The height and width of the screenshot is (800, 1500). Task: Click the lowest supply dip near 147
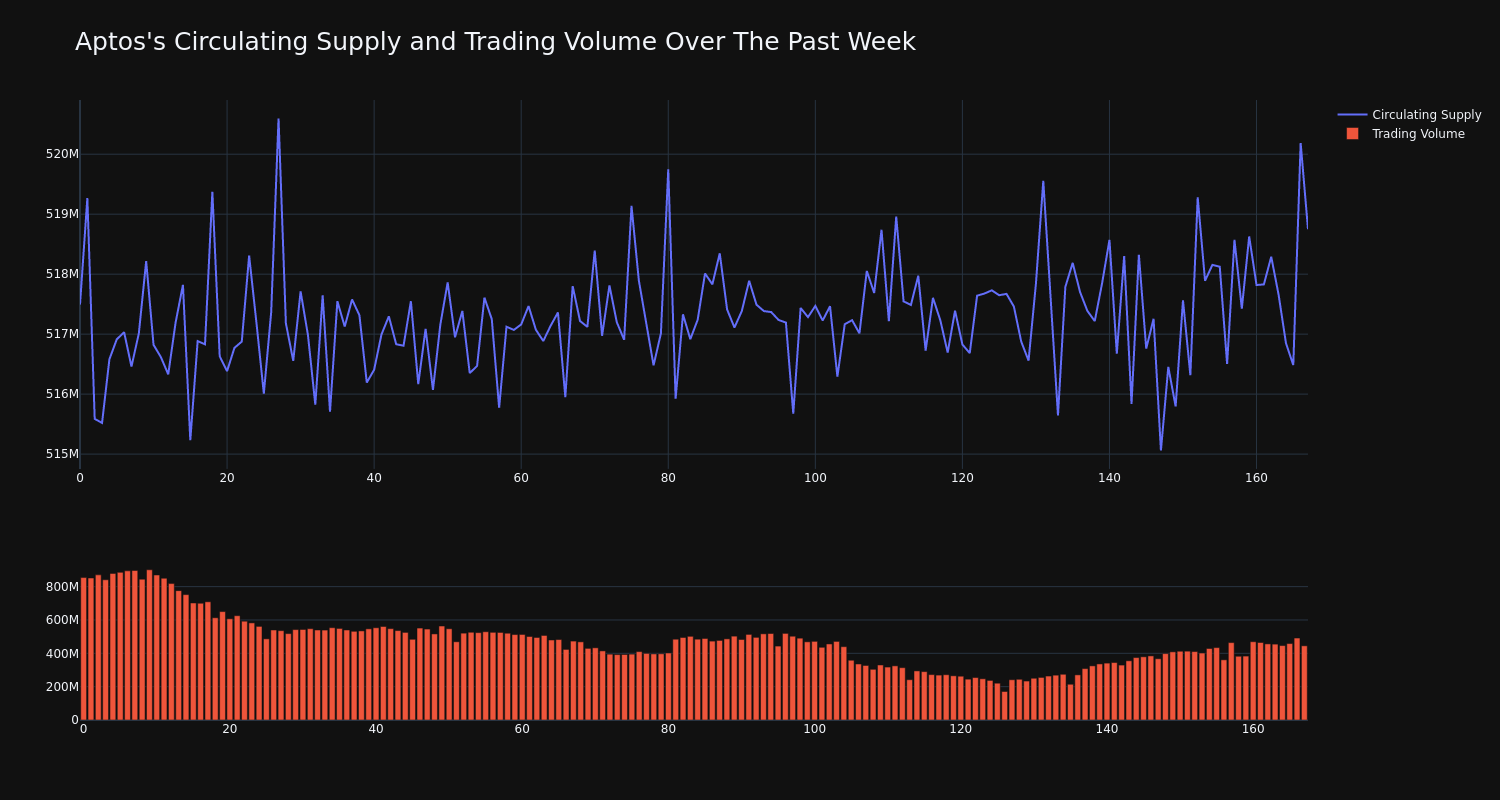point(1161,450)
